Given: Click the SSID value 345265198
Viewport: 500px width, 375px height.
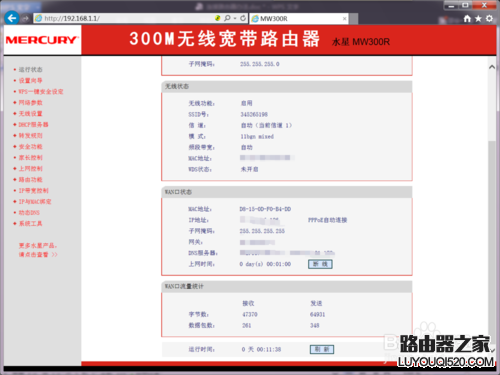Looking at the screenshot, I should (254, 114).
